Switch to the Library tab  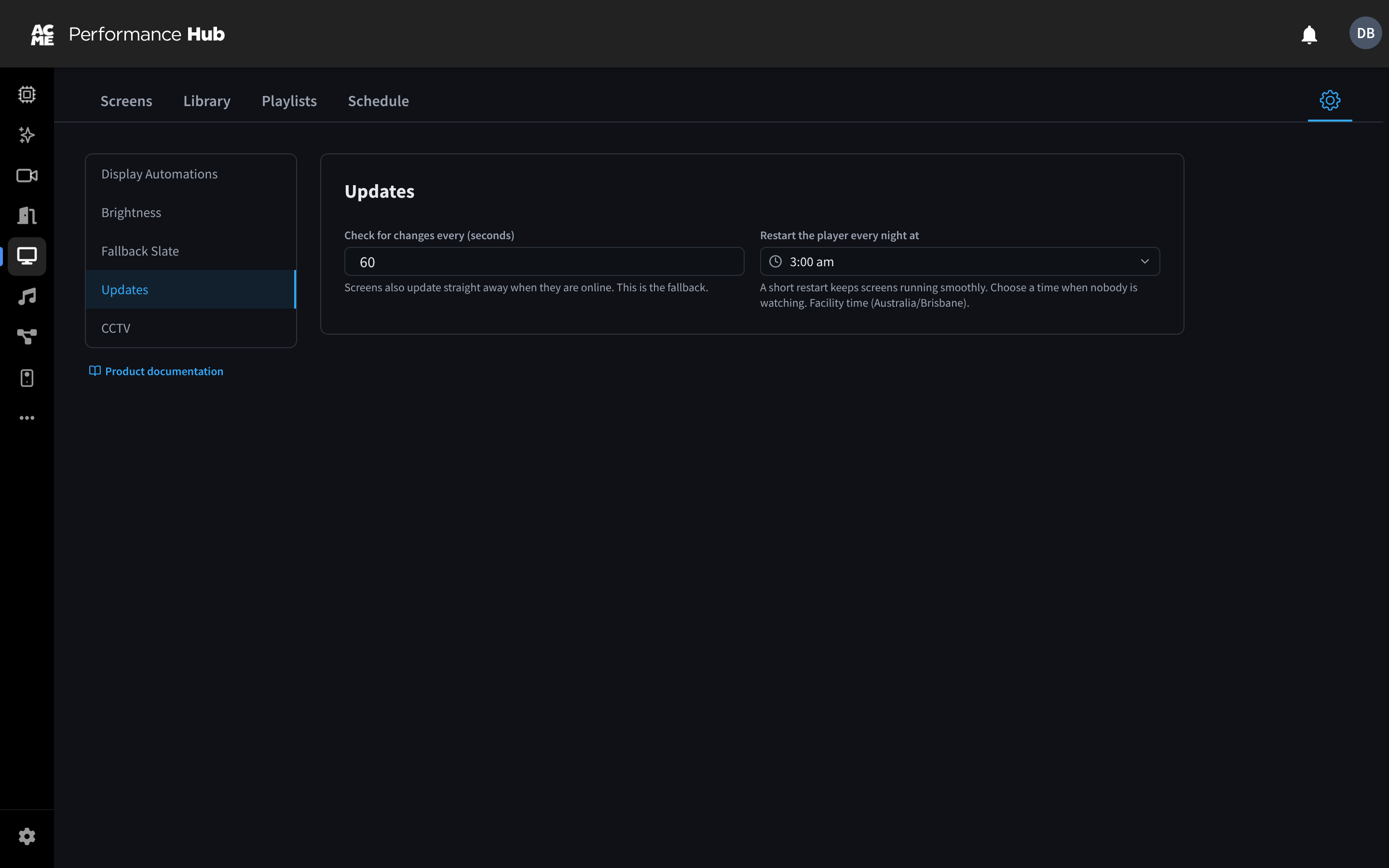pyautogui.click(x=206, y=101)
